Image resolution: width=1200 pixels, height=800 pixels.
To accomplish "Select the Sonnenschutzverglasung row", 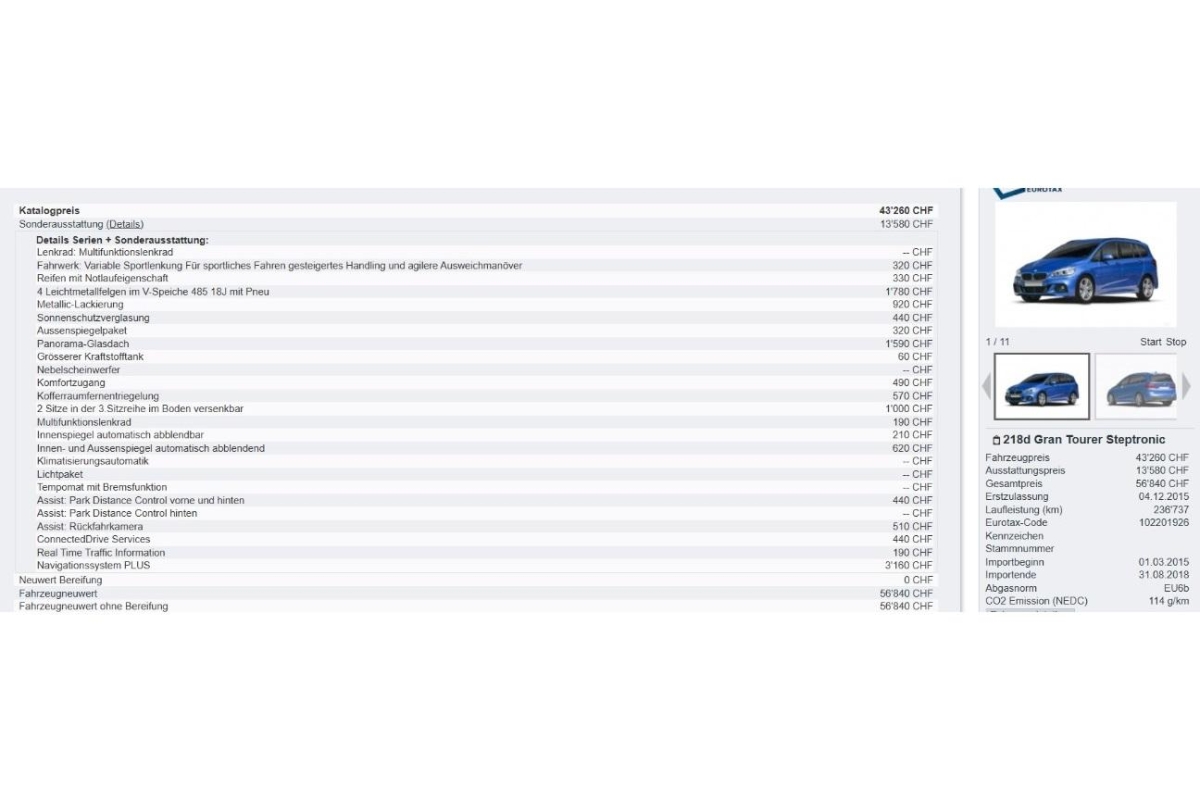I will [x=476, y=318].
